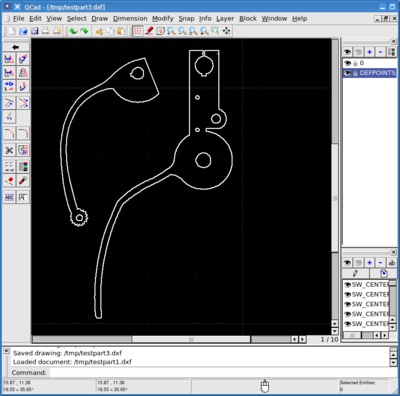Click the green undo arrow

tap(73, 31)
